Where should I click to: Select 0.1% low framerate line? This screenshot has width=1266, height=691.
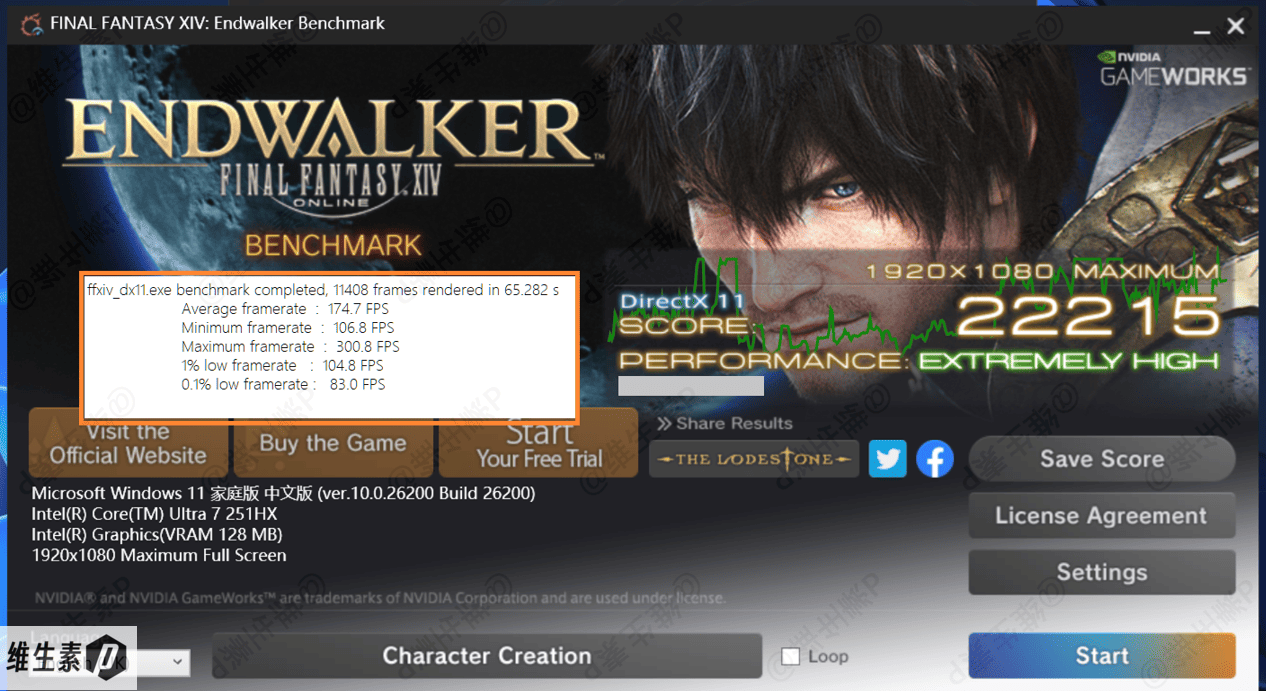(x=283, y=385)
